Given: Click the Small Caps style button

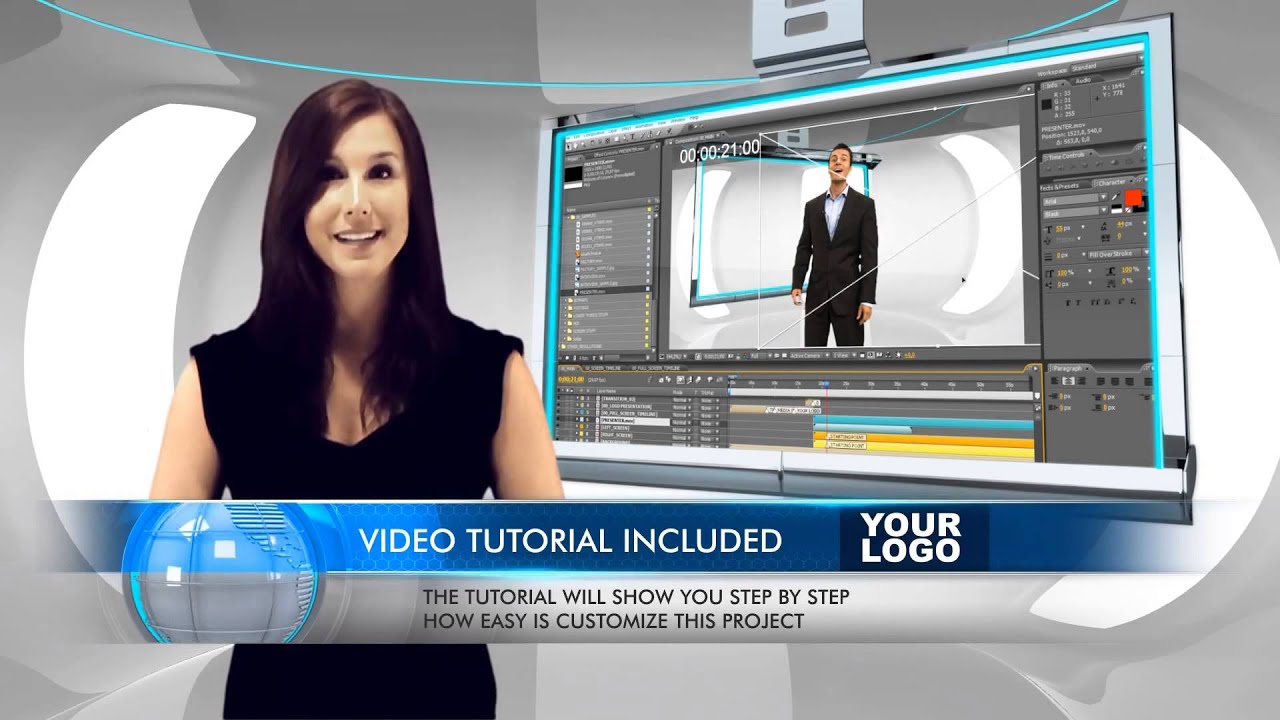Looking at the screenshot, I should pyautogui.click(x=1107, y=303).
